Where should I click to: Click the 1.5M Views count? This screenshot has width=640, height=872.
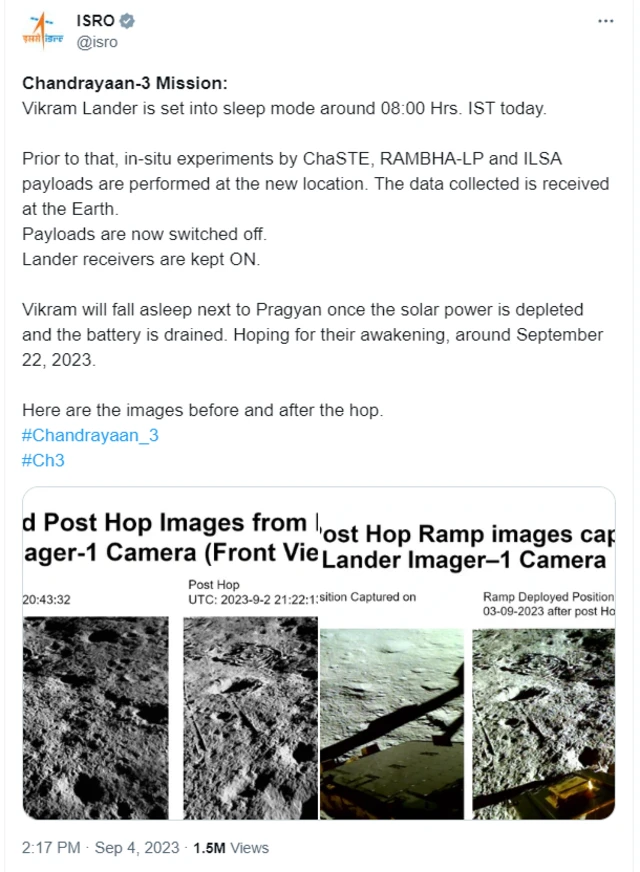coord(231,848)
